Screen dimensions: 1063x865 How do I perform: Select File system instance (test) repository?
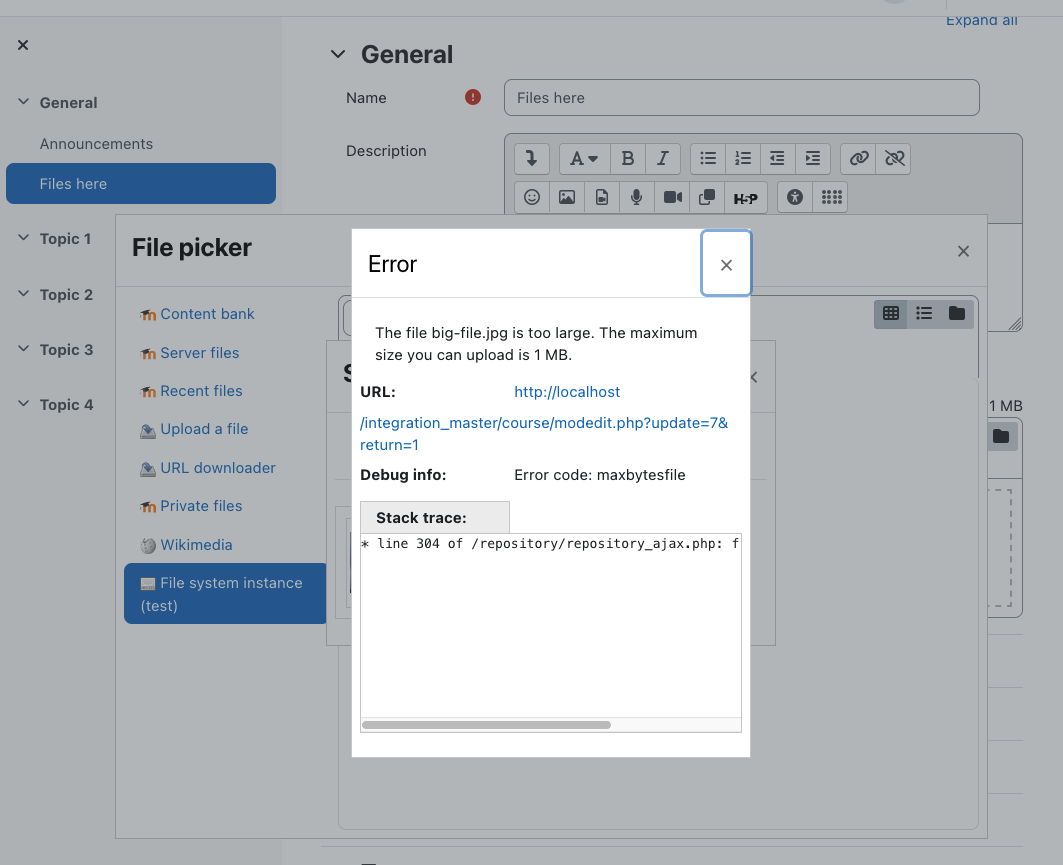(225, 594)
